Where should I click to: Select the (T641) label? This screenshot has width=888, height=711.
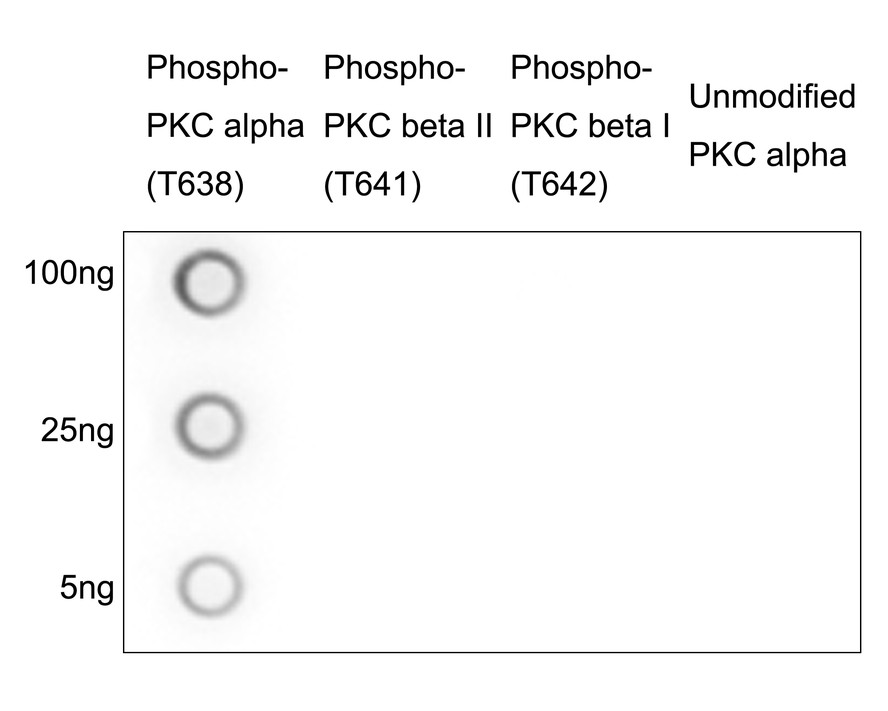point(373,187)
